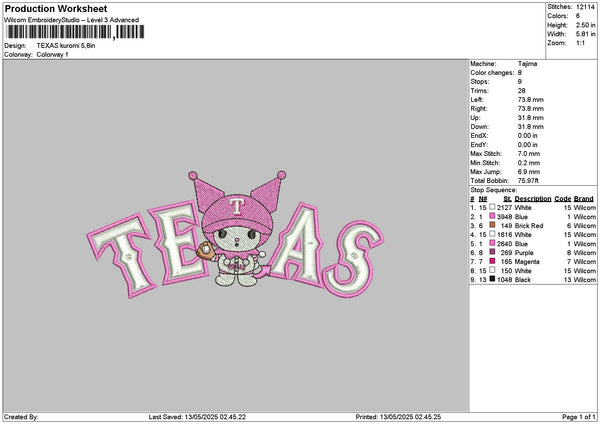This screenshot has height=424, width=600.
Task: Click 'Wilcom EmbroideryStudio – Level 3 Advanced' text
Action: 72,20
